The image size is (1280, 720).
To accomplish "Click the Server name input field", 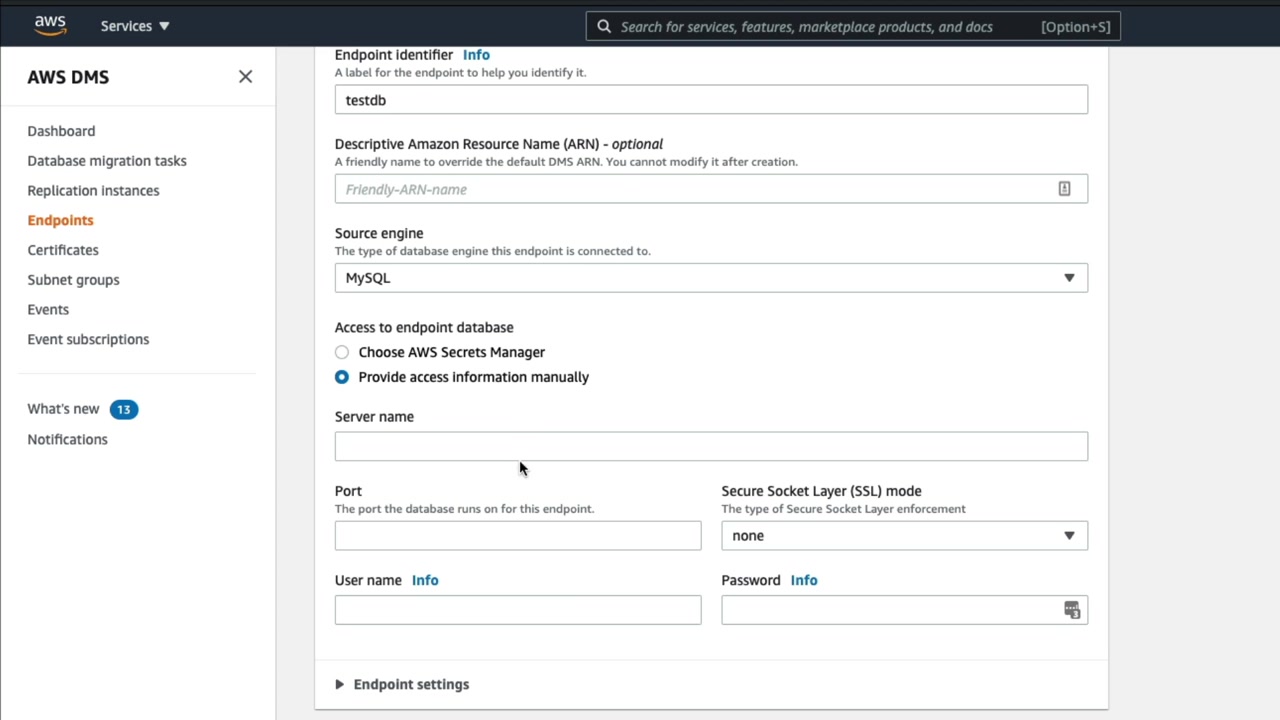I will [x=710, y=447].
